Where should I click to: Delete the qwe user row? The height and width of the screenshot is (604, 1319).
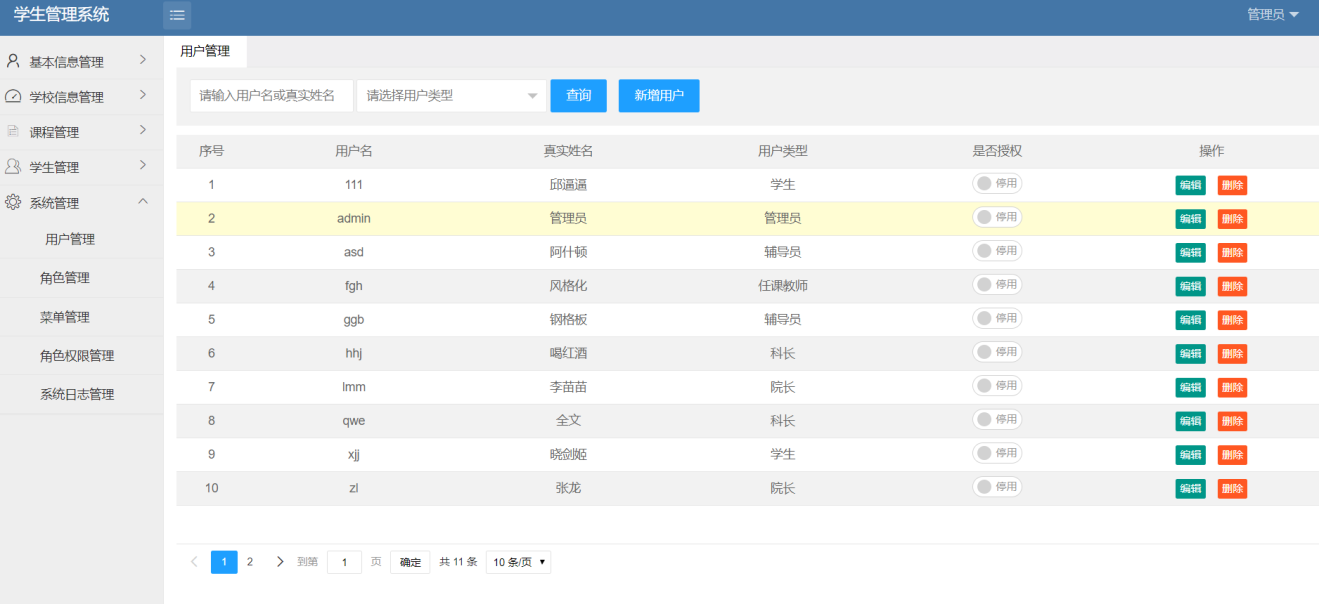pos(1232,421)
